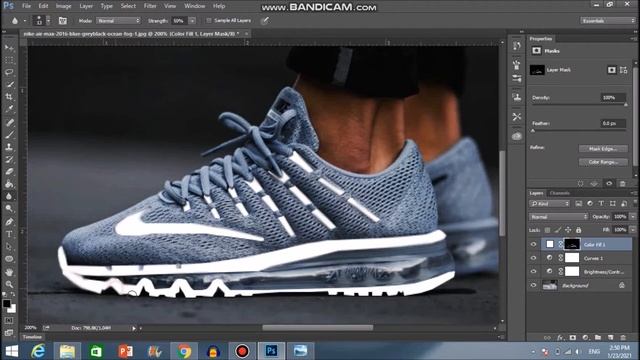Select the Crop tool
The image size is (640, 360).
[x=9, y=97]
